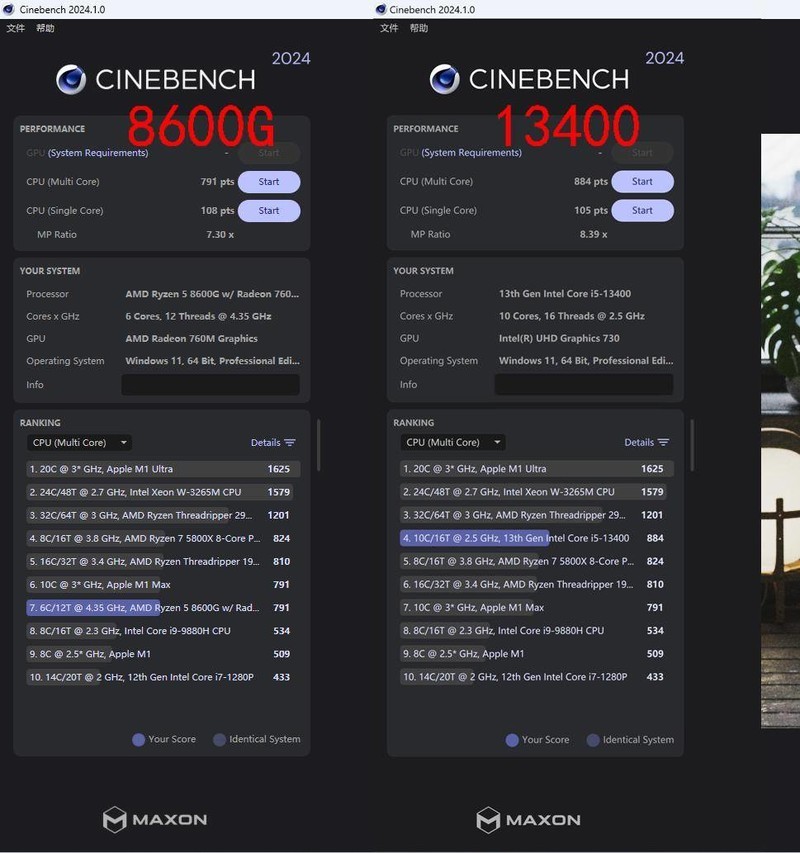Click the 8.39 x MP Ratio value

tap(593, 234)
